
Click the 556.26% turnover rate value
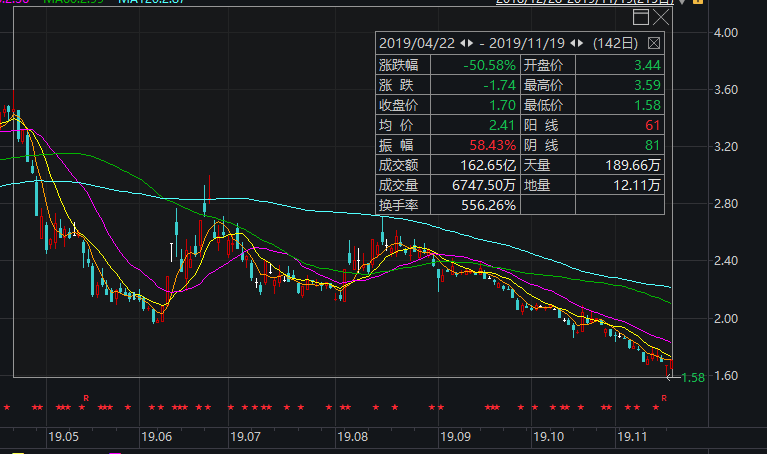489,205
